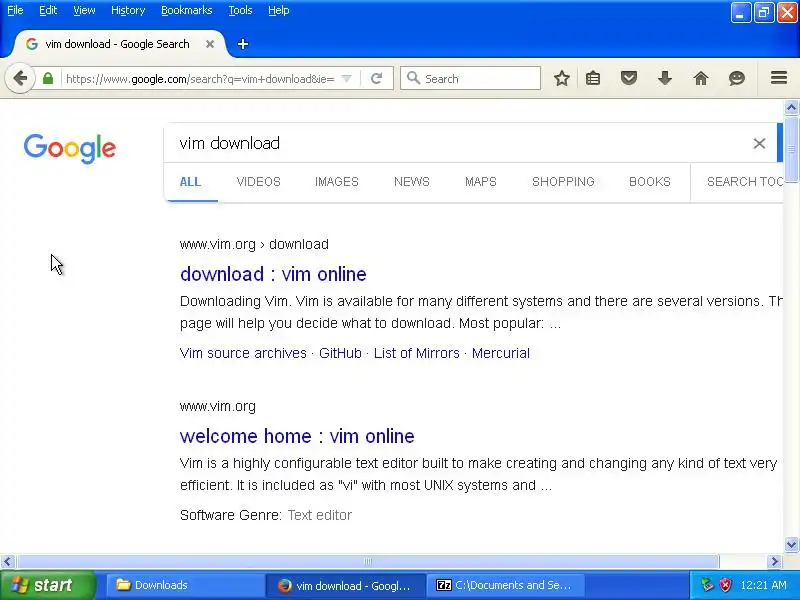
Task: Open the chat bubble smiley icon
Action: [x=737, y=78]
